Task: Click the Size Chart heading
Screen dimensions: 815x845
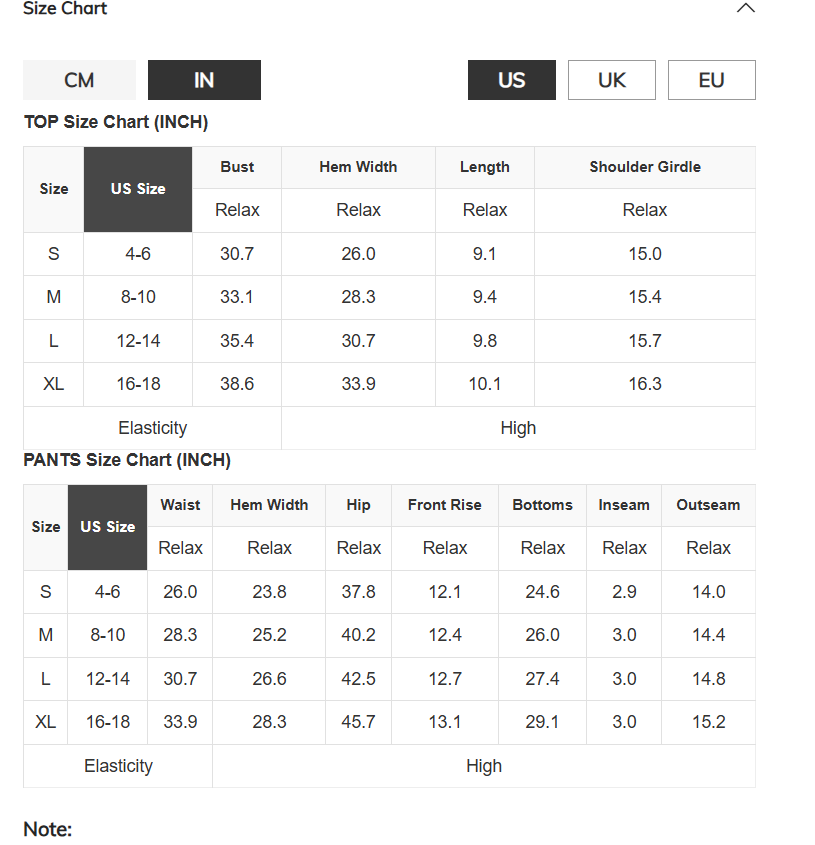Action: tap(65, 8)
